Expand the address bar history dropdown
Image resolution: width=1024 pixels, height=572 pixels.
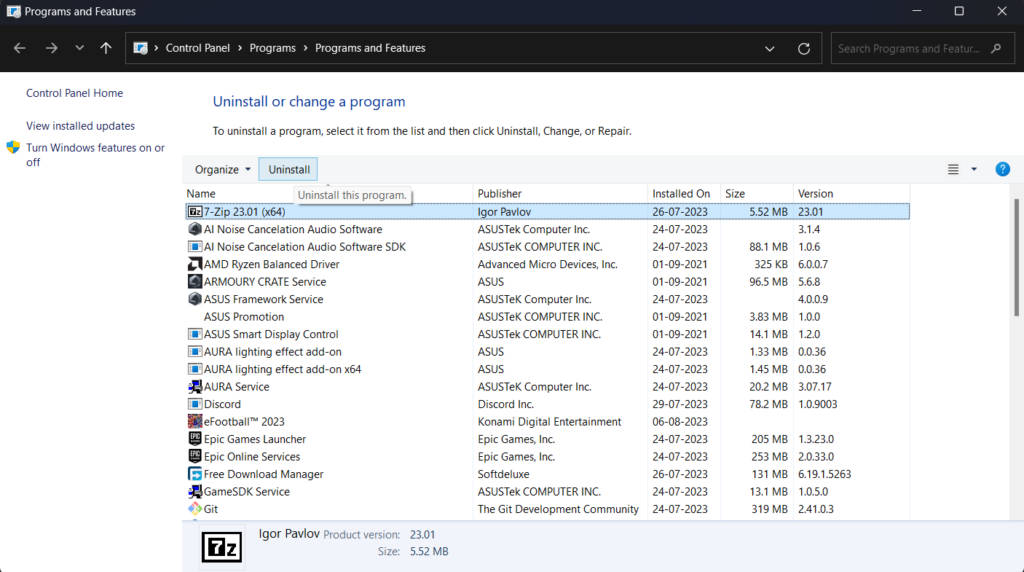(x=769, y=48)
